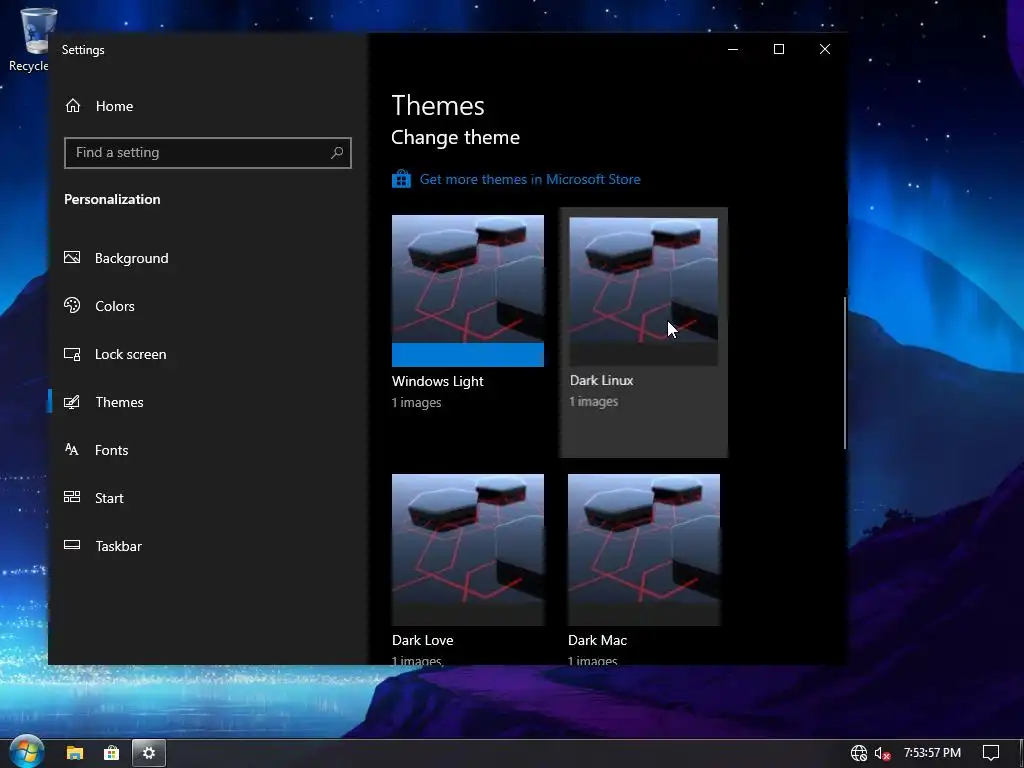Screen dimensions: 1024x768
Task: Click the Dark Love theme name
Action: pyautogui.click(x=423, y=640)
